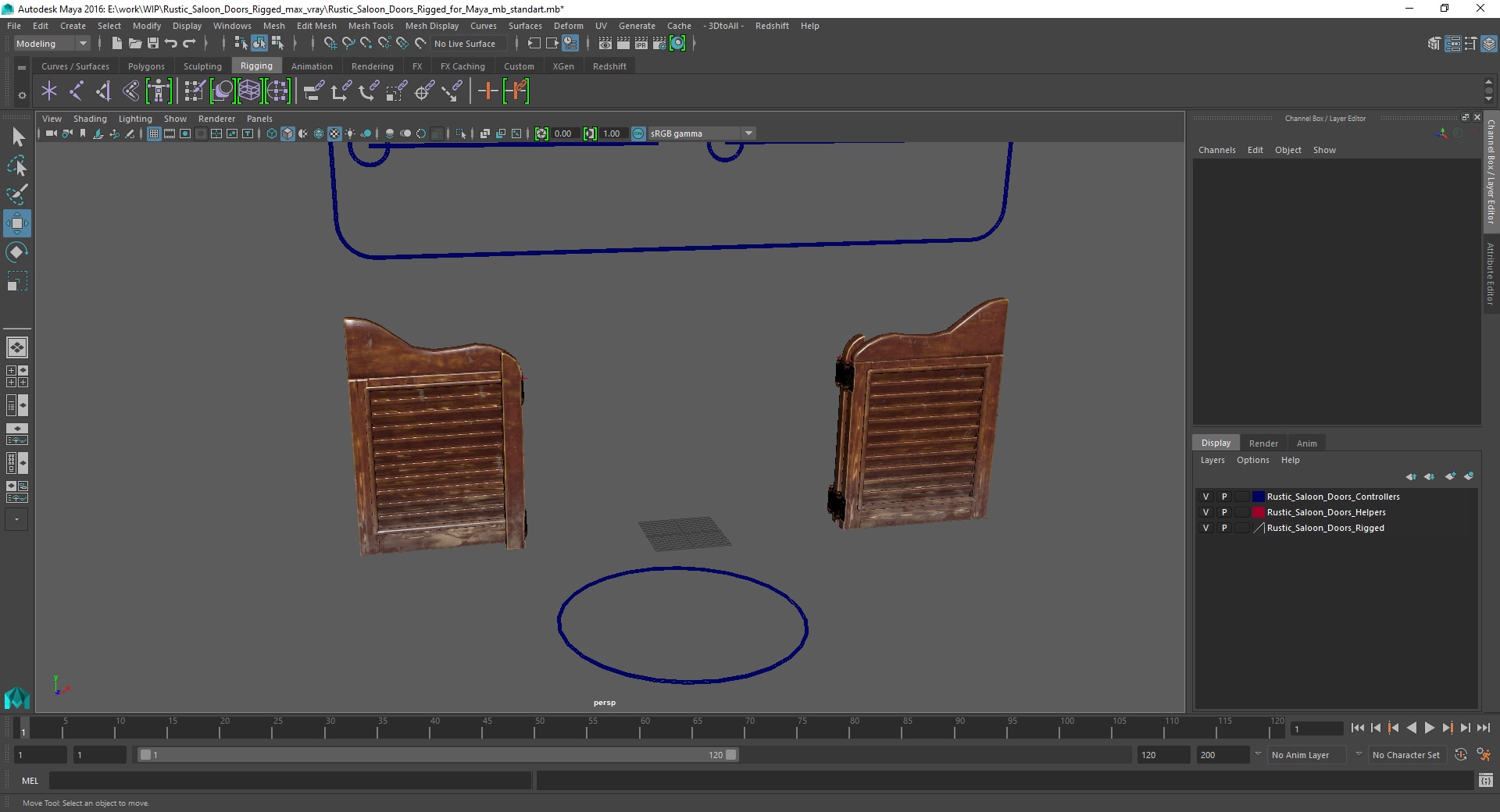
Task: Save the scene with floppy icon
Action: [x=152, y=44]
